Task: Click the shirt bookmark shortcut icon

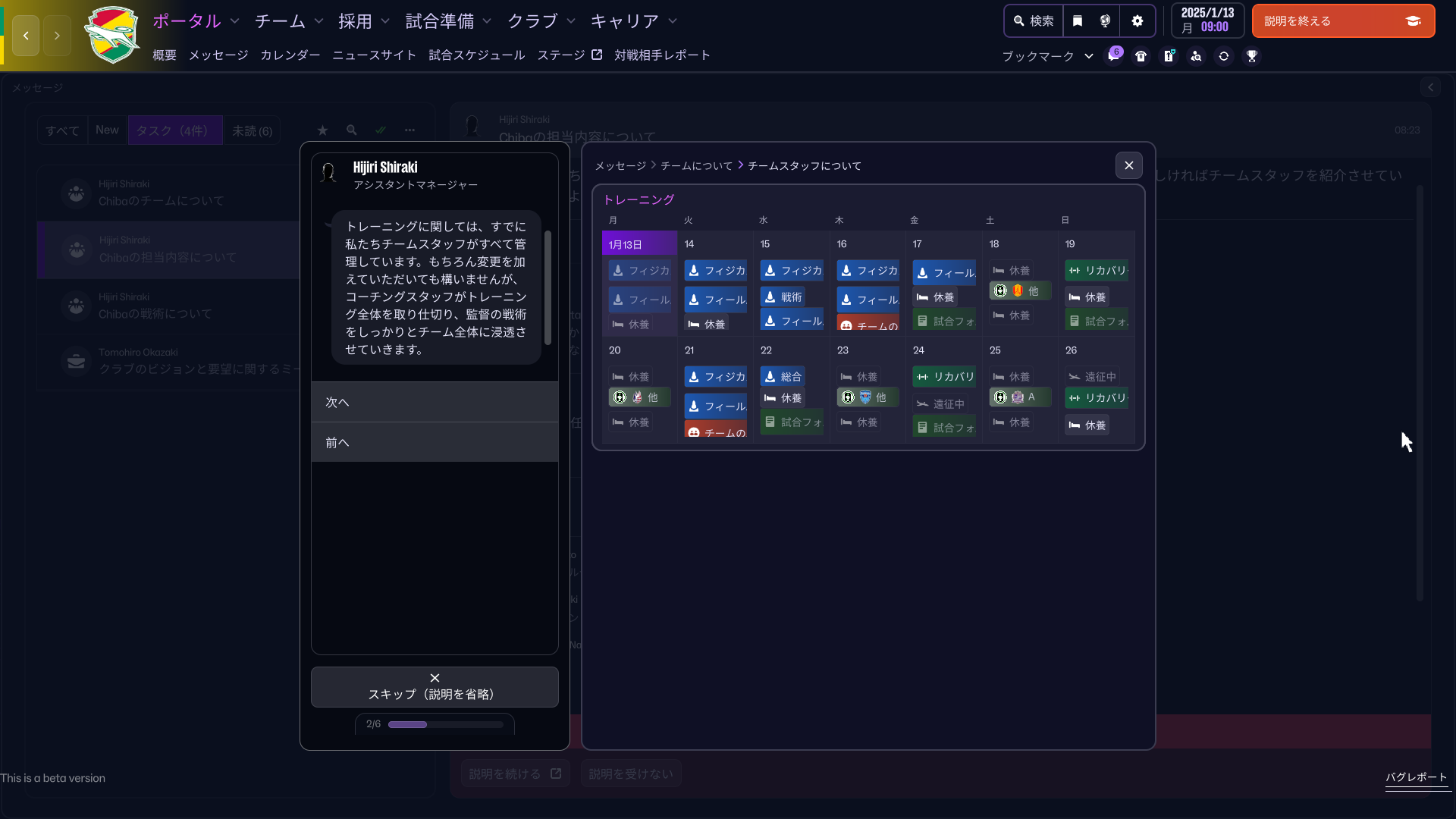Action: (x=1141, y=56)
